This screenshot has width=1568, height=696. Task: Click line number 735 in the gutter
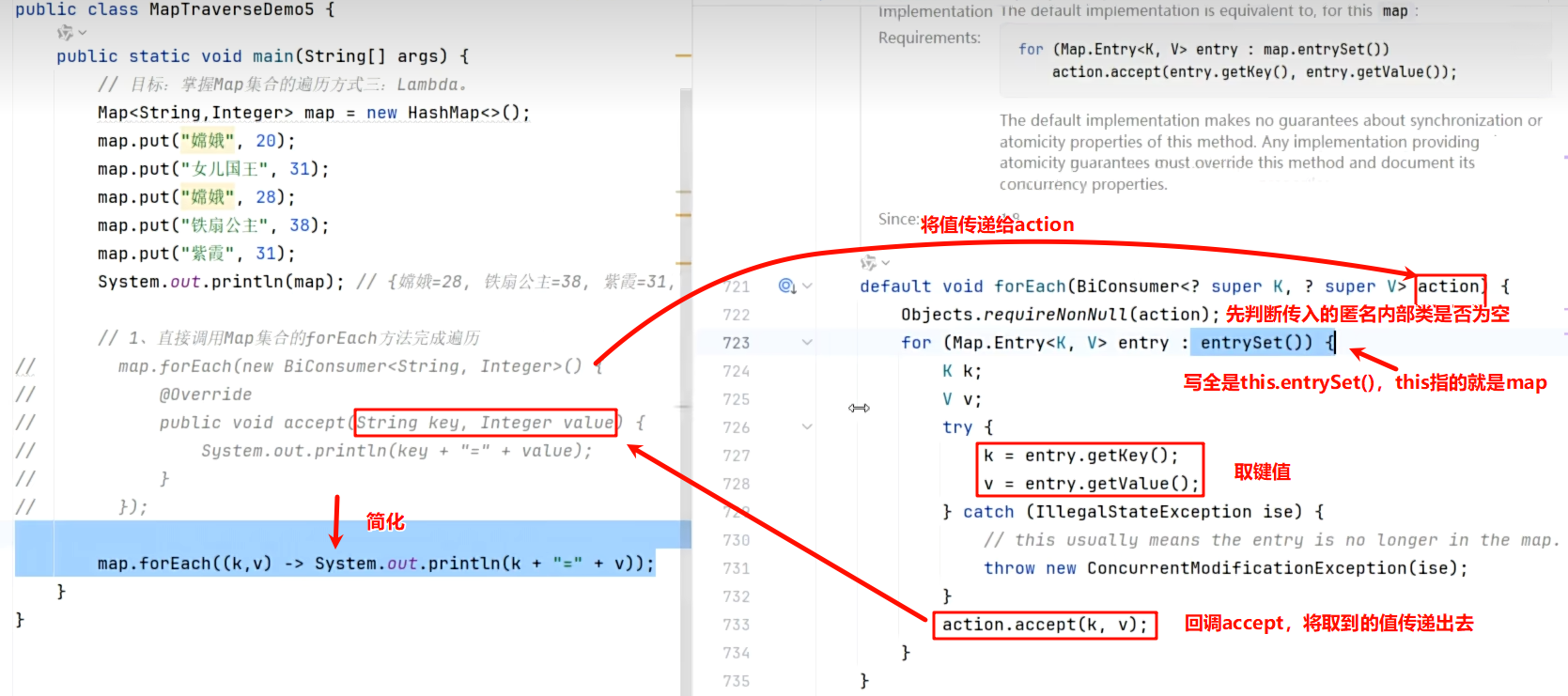(737, 681)
